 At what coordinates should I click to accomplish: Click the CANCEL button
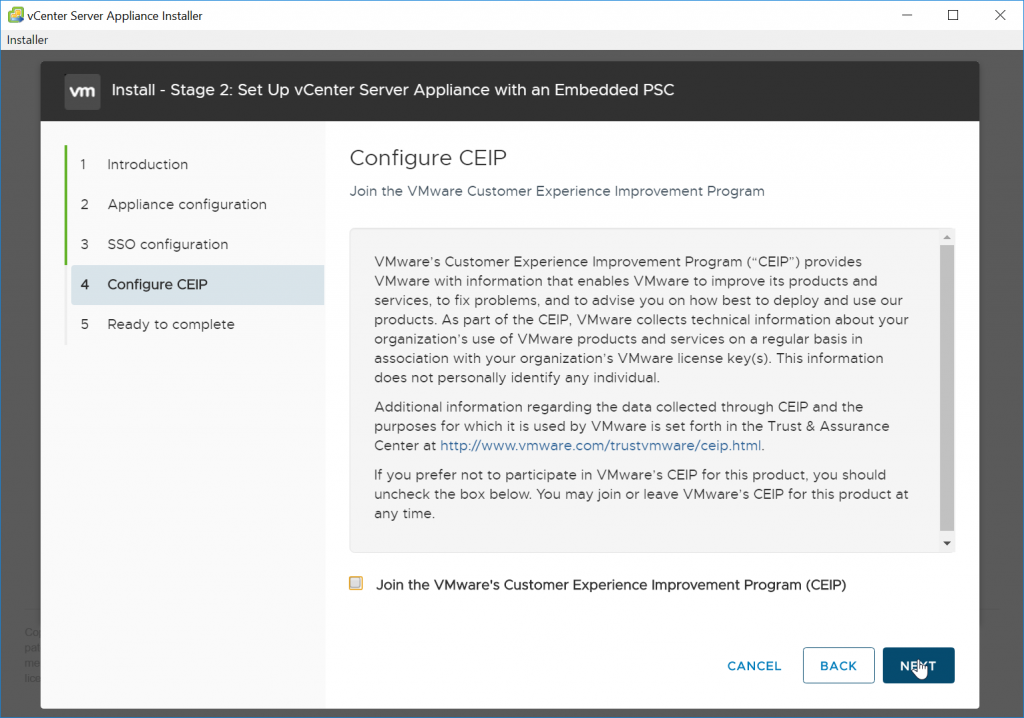pyautogui.click(x=754, y=666)
